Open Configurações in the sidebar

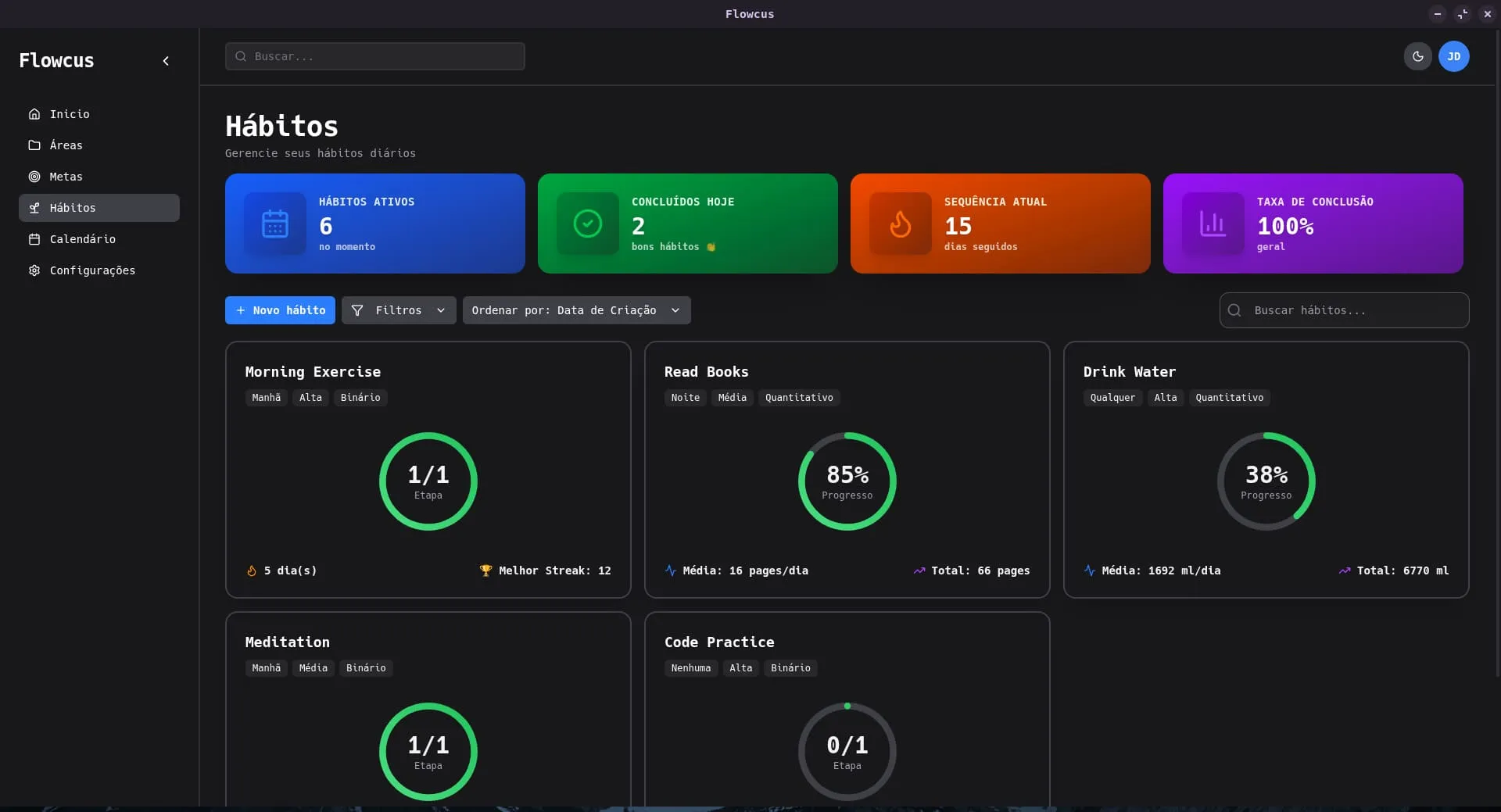[92, 270]
